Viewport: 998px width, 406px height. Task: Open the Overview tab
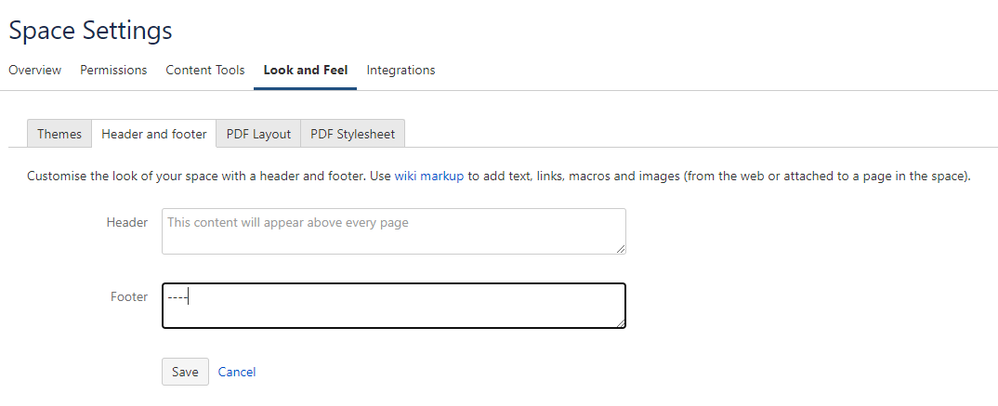(35, 70)
